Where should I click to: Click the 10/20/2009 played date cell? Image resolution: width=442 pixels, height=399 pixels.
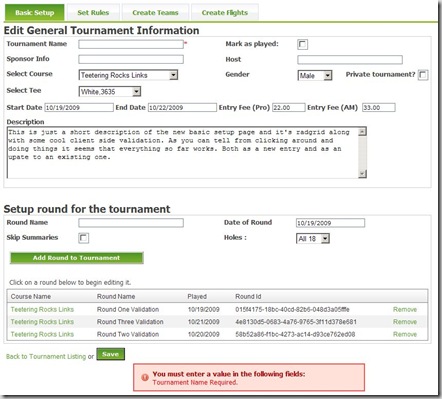pyautogui.click(x=204, y=334)
